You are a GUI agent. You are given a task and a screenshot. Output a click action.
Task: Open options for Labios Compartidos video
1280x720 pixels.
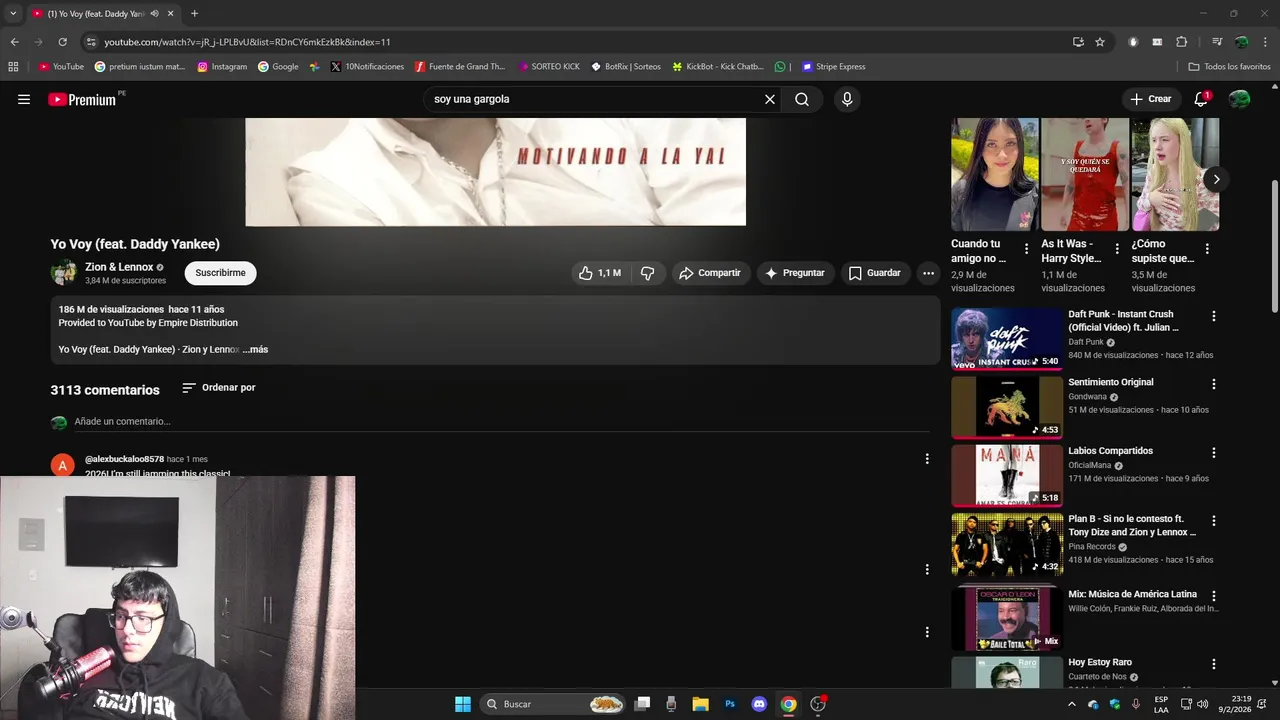point(1214,453)
